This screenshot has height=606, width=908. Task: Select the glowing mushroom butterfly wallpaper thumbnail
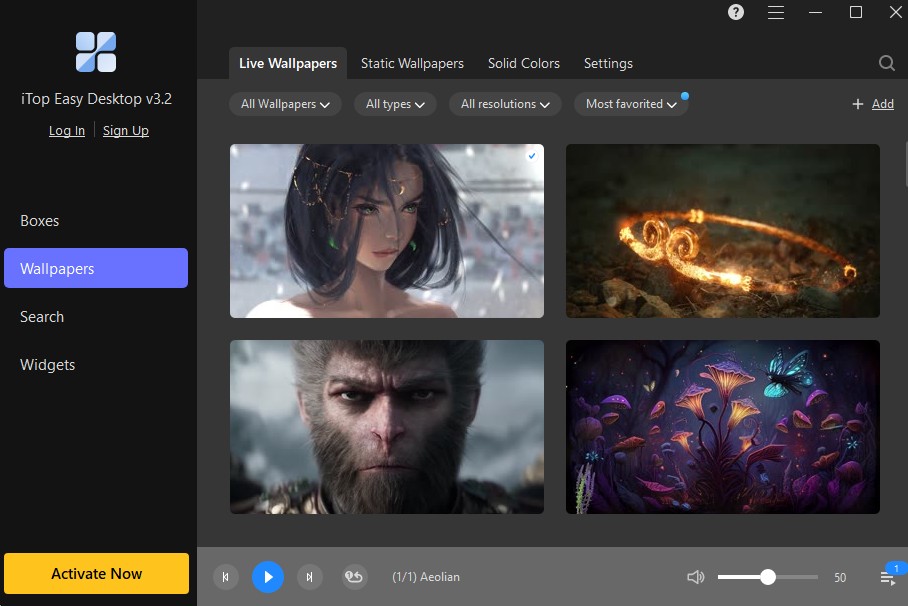(x=722, y=427)
